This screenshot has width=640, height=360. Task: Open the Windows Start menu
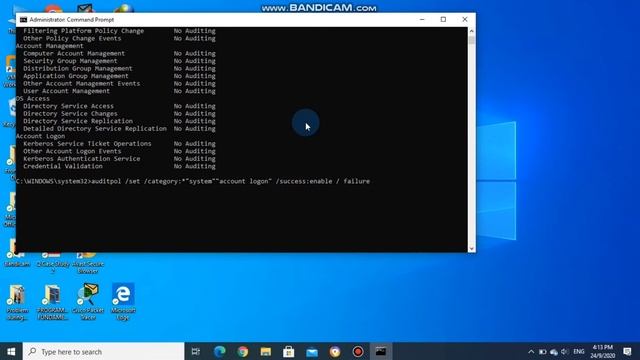point(11,351)
